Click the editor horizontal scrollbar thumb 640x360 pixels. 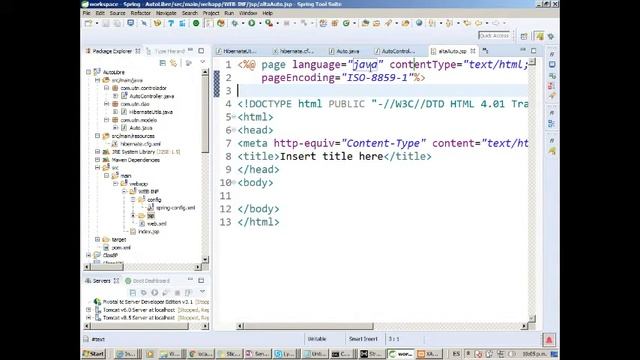[309, 326]
